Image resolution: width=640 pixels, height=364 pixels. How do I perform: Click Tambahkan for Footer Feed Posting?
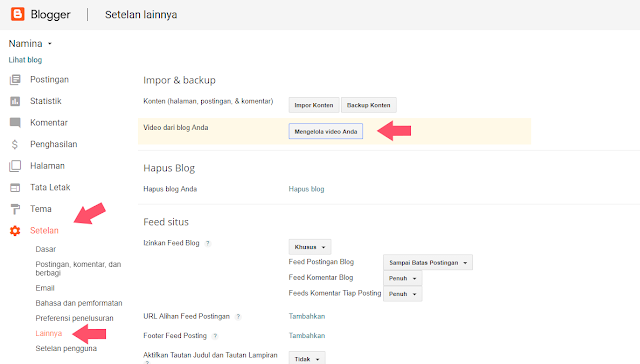[307, 335]
